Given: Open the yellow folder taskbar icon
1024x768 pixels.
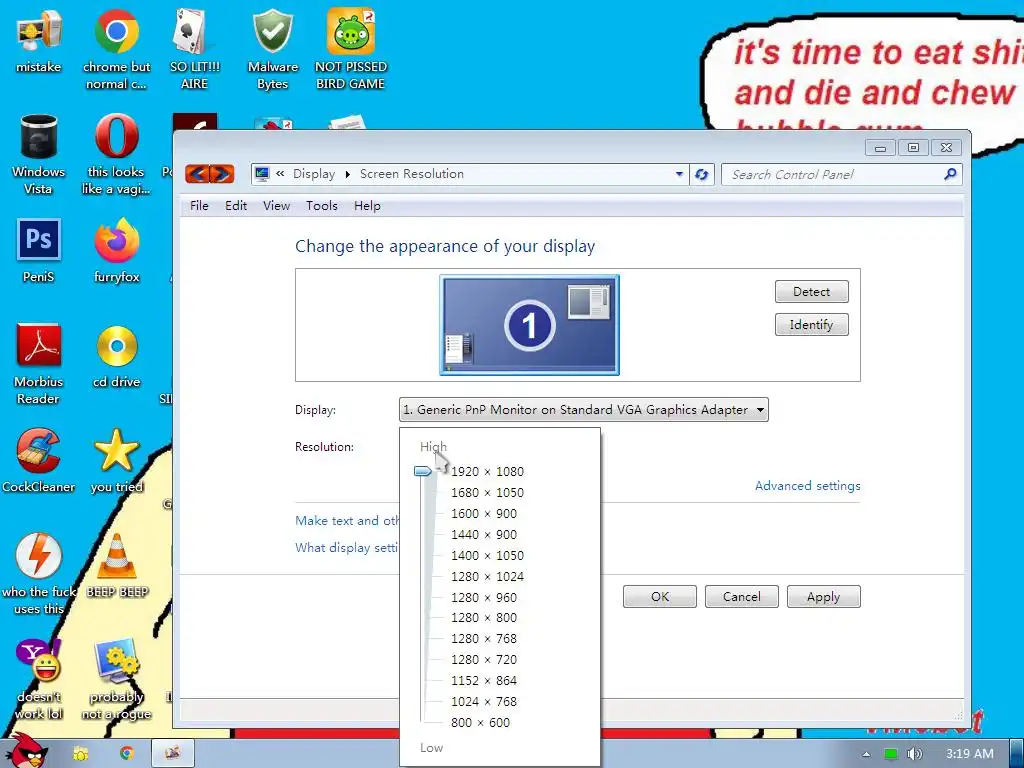Looking at the screenshot, I should [80, 754].
